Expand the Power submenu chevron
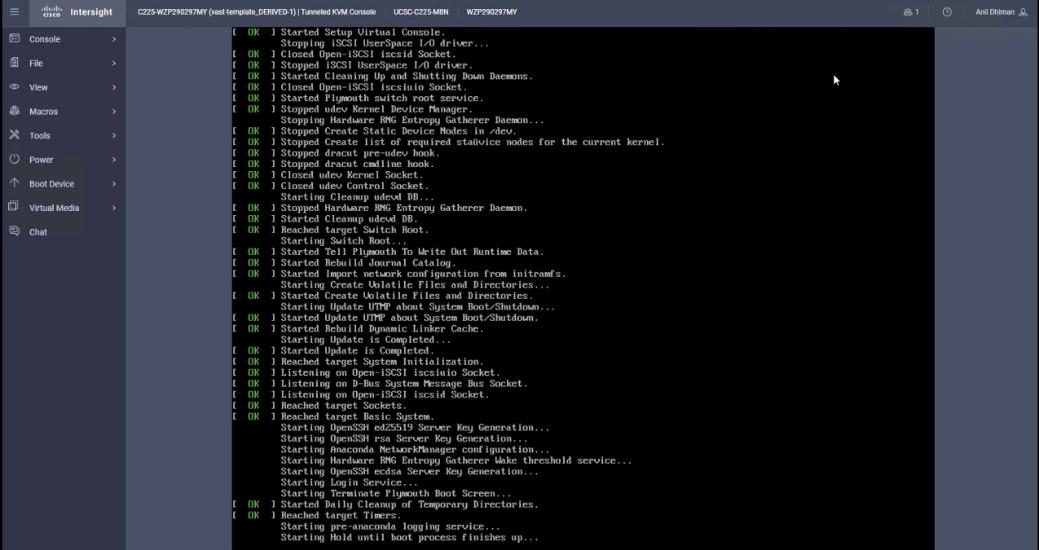Viewport: 1039px width, 550px height. (114, 160)
